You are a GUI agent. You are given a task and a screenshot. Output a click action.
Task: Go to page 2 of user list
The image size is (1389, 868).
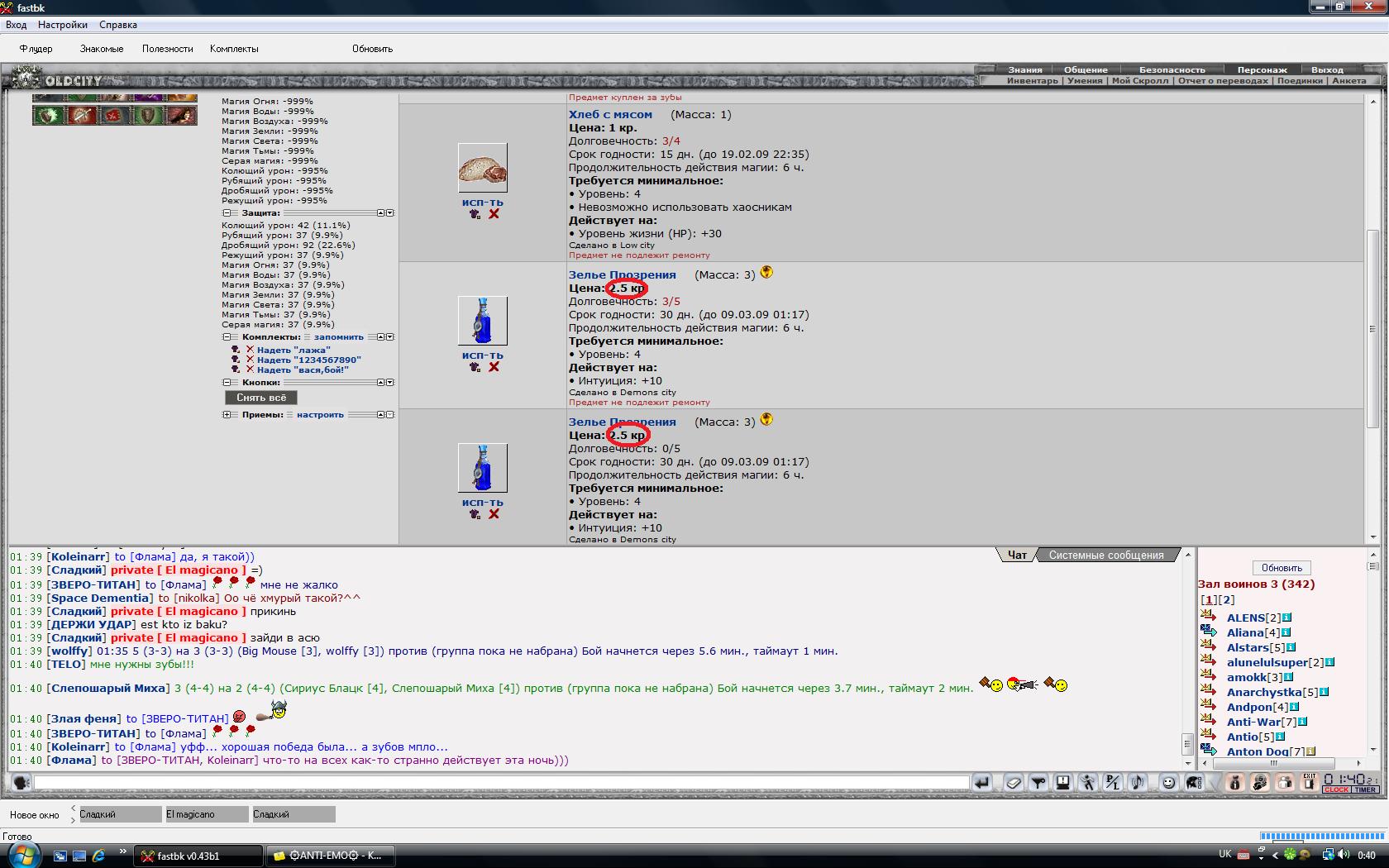tap(1227, 600)
